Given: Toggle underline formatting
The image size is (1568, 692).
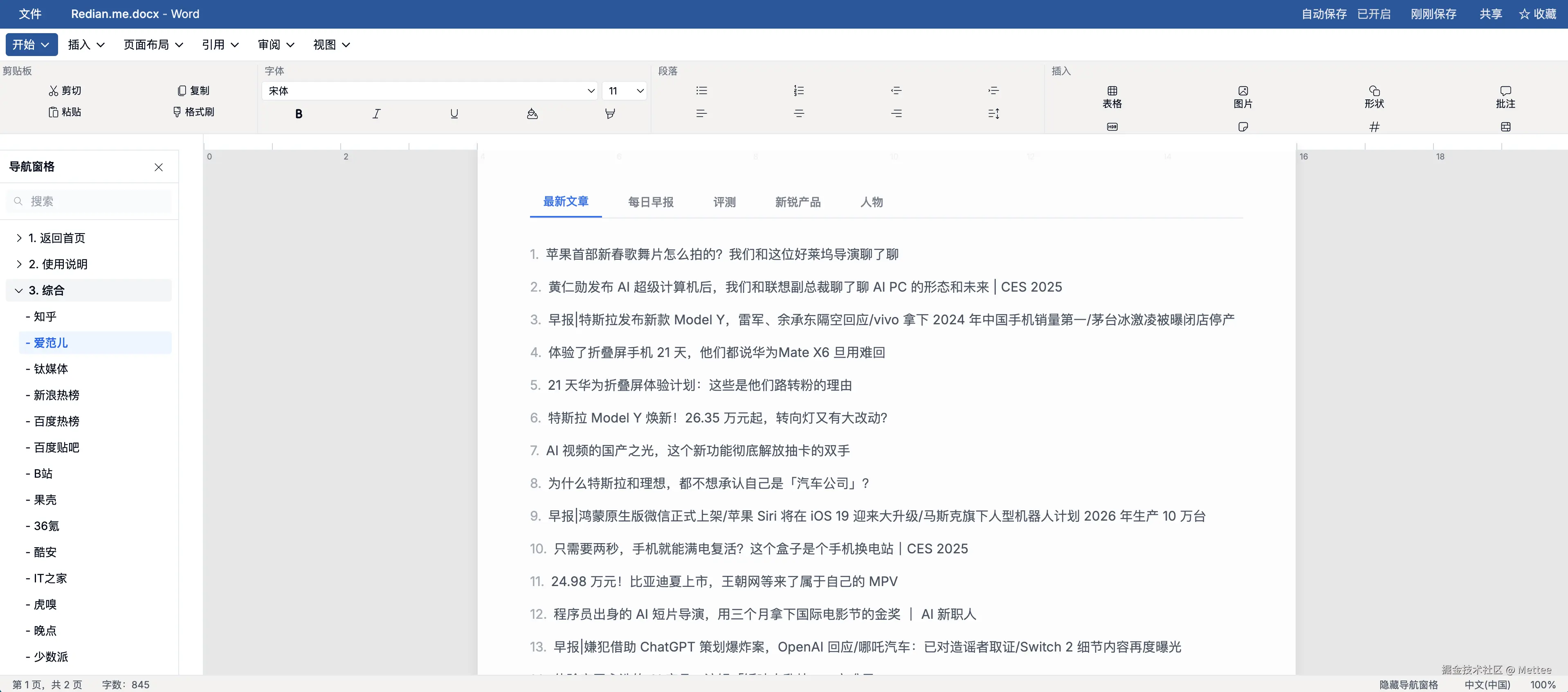Looking at the screenshot, I should click(x=454, y=113).
